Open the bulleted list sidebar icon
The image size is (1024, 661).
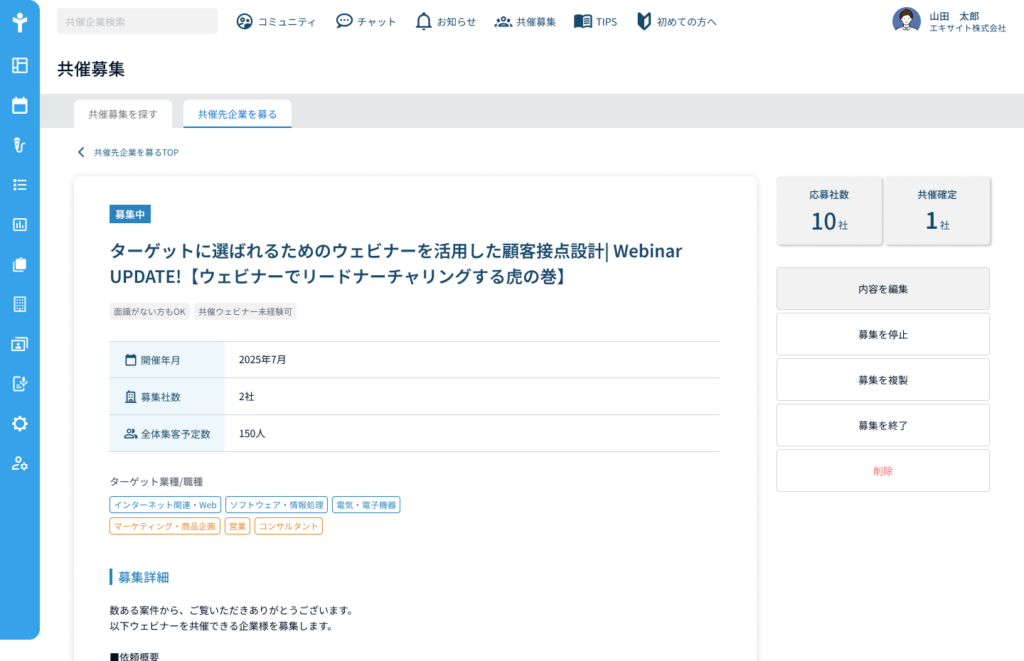(20, 185)
